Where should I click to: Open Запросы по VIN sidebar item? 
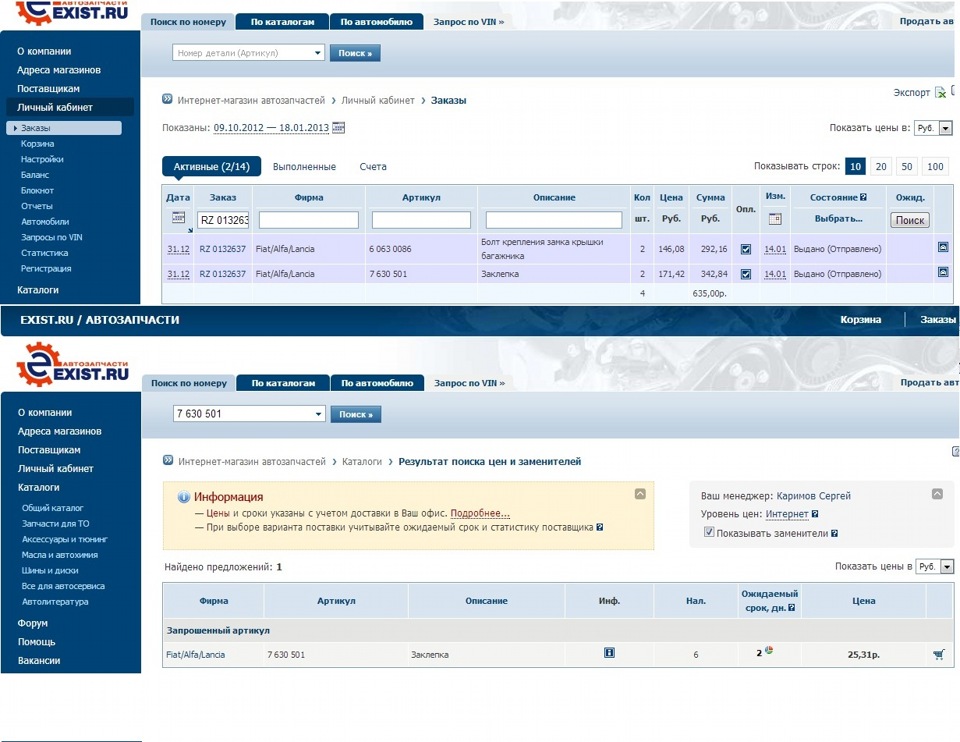click(51, 237)
